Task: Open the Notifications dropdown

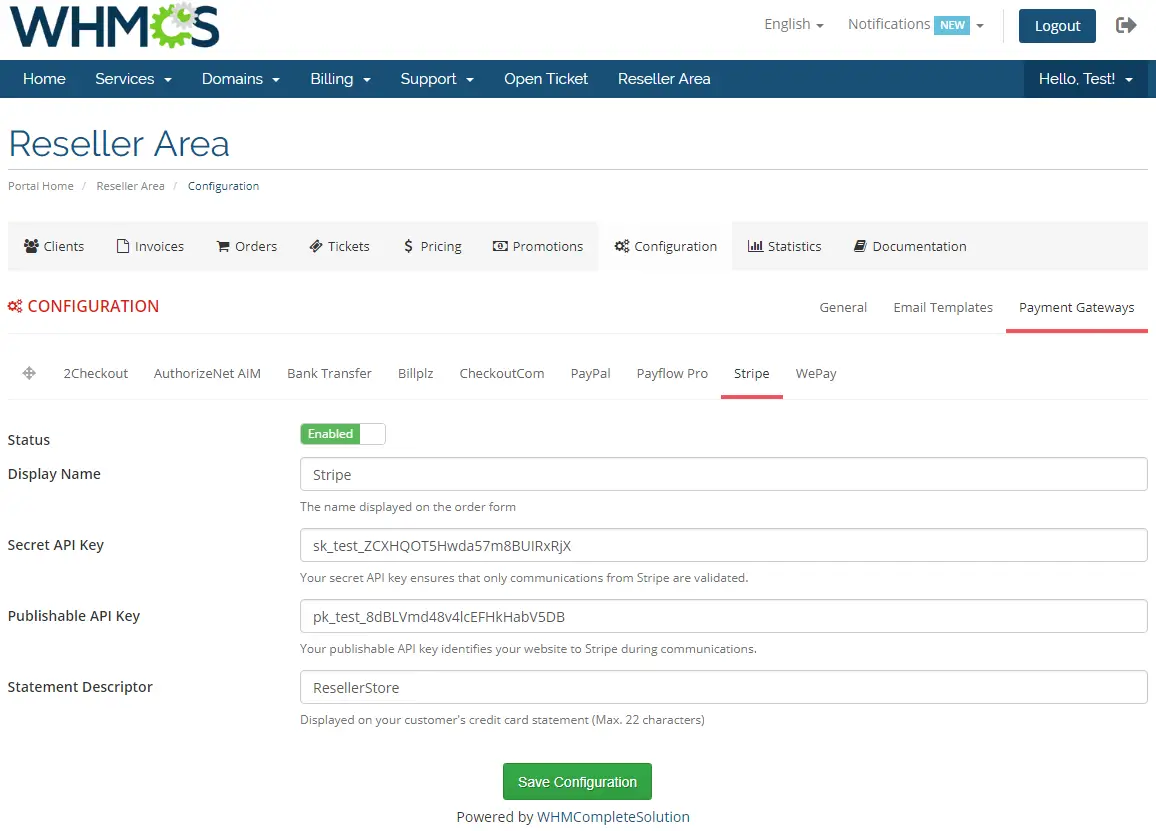Action: pyautogui.click(x=915, y=25)
